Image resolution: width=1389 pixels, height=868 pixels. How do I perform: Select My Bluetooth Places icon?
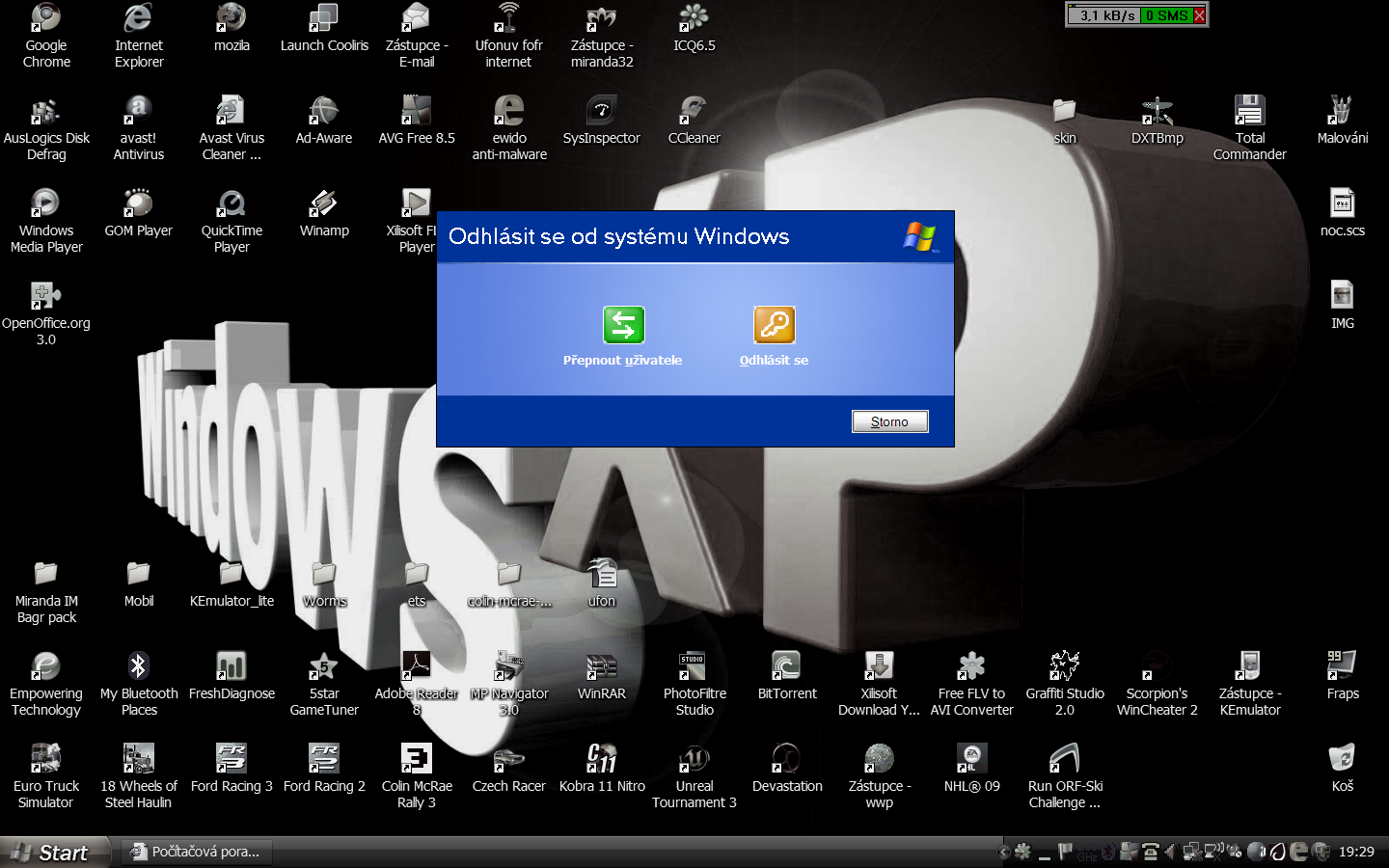[139, 666]
